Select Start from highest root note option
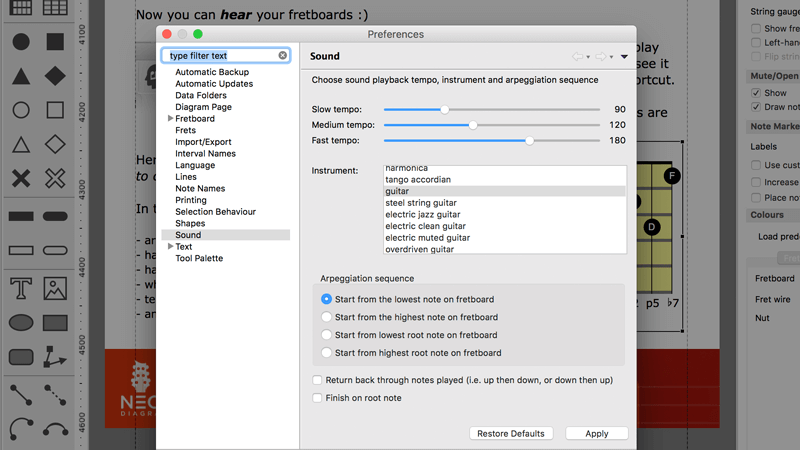The image size is (800, 450). [x=326, y=353]
